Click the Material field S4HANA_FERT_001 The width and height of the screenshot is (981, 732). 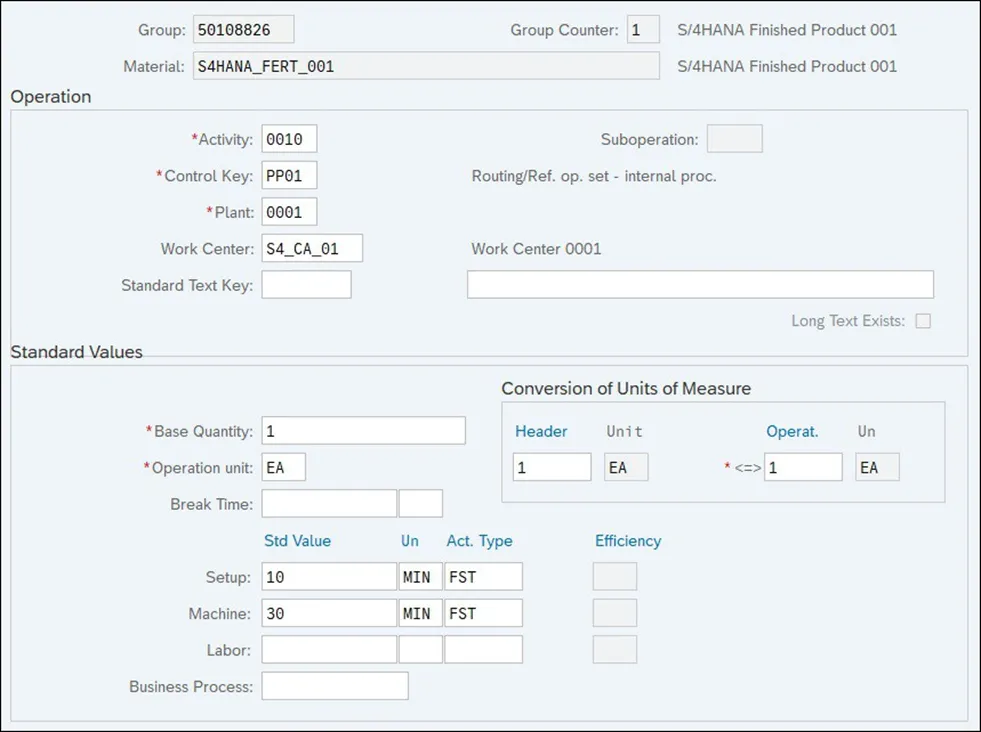(426, 66)
